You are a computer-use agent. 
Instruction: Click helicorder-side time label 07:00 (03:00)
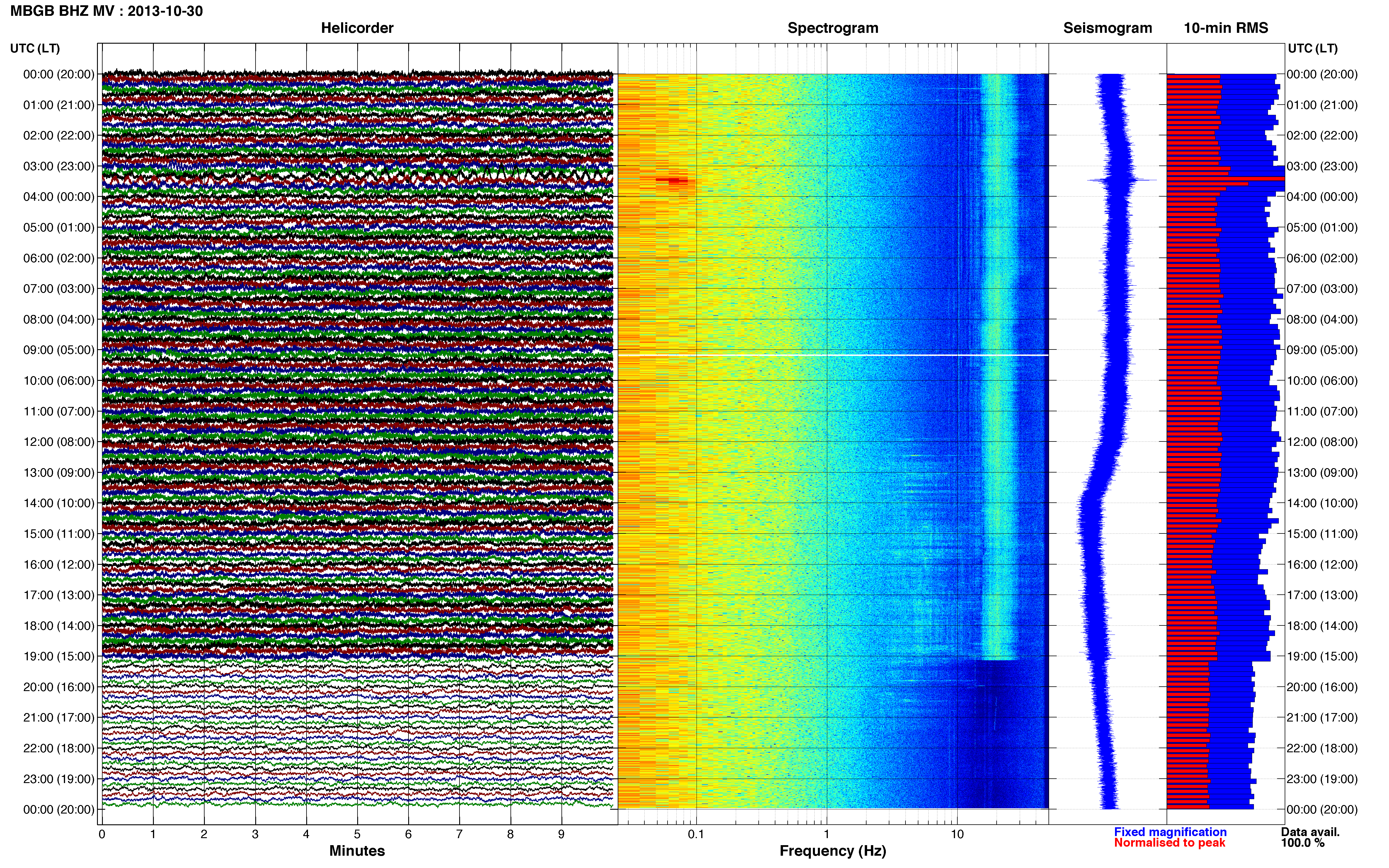coord(59,289)
